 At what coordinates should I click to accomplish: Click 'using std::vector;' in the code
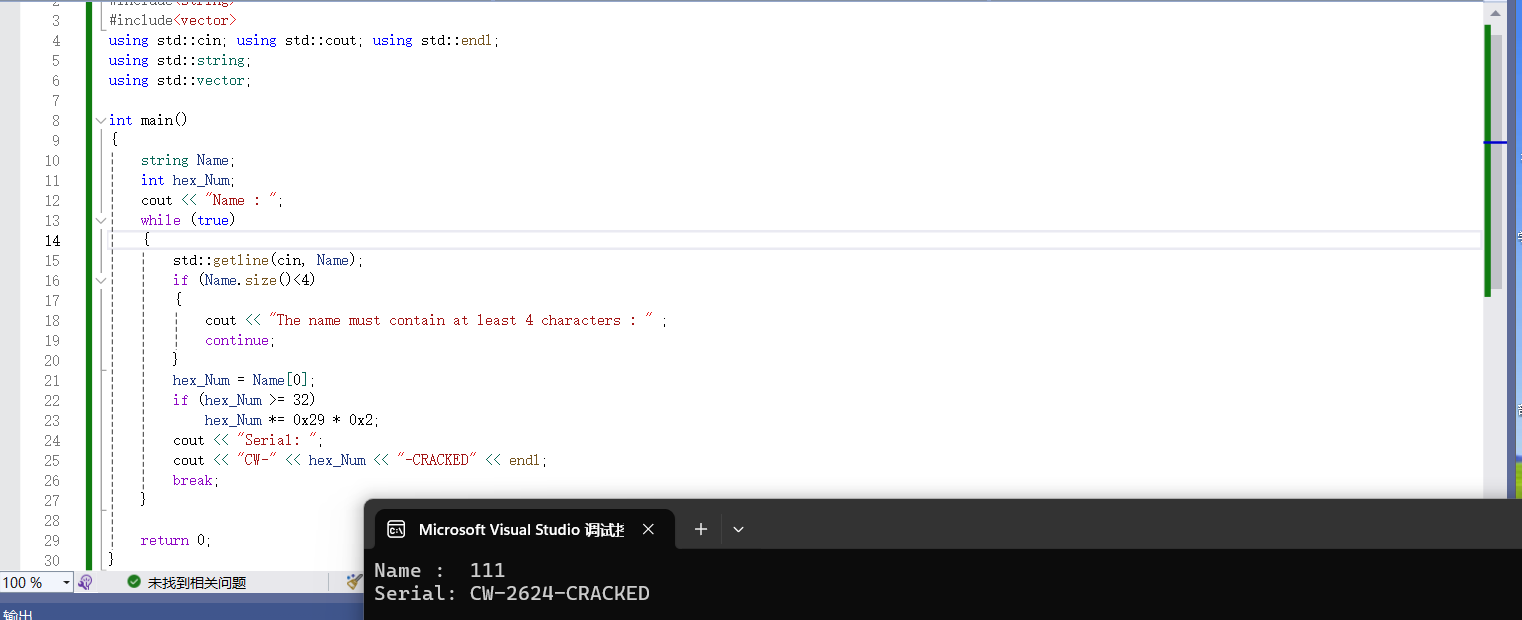tap(180, 80)
